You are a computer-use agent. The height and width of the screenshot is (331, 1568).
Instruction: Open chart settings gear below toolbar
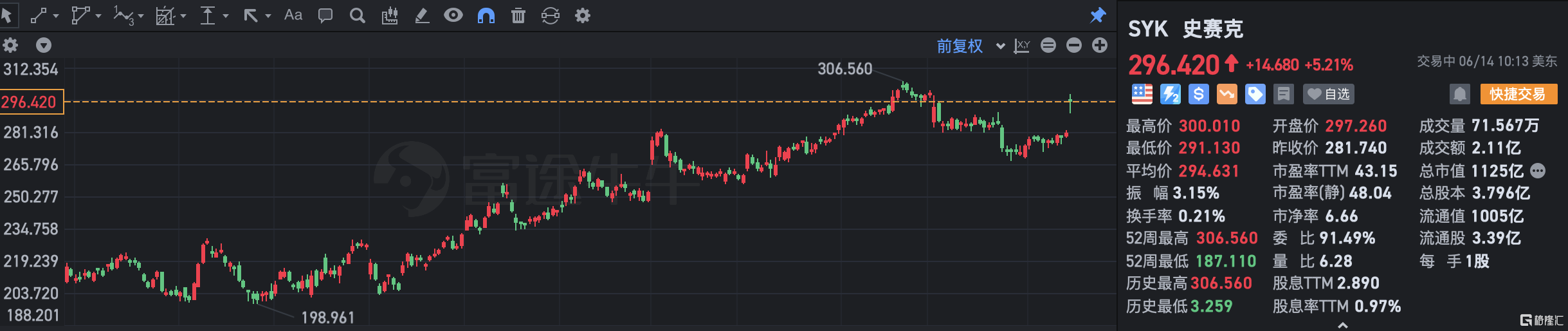click(x=11, y=45)
